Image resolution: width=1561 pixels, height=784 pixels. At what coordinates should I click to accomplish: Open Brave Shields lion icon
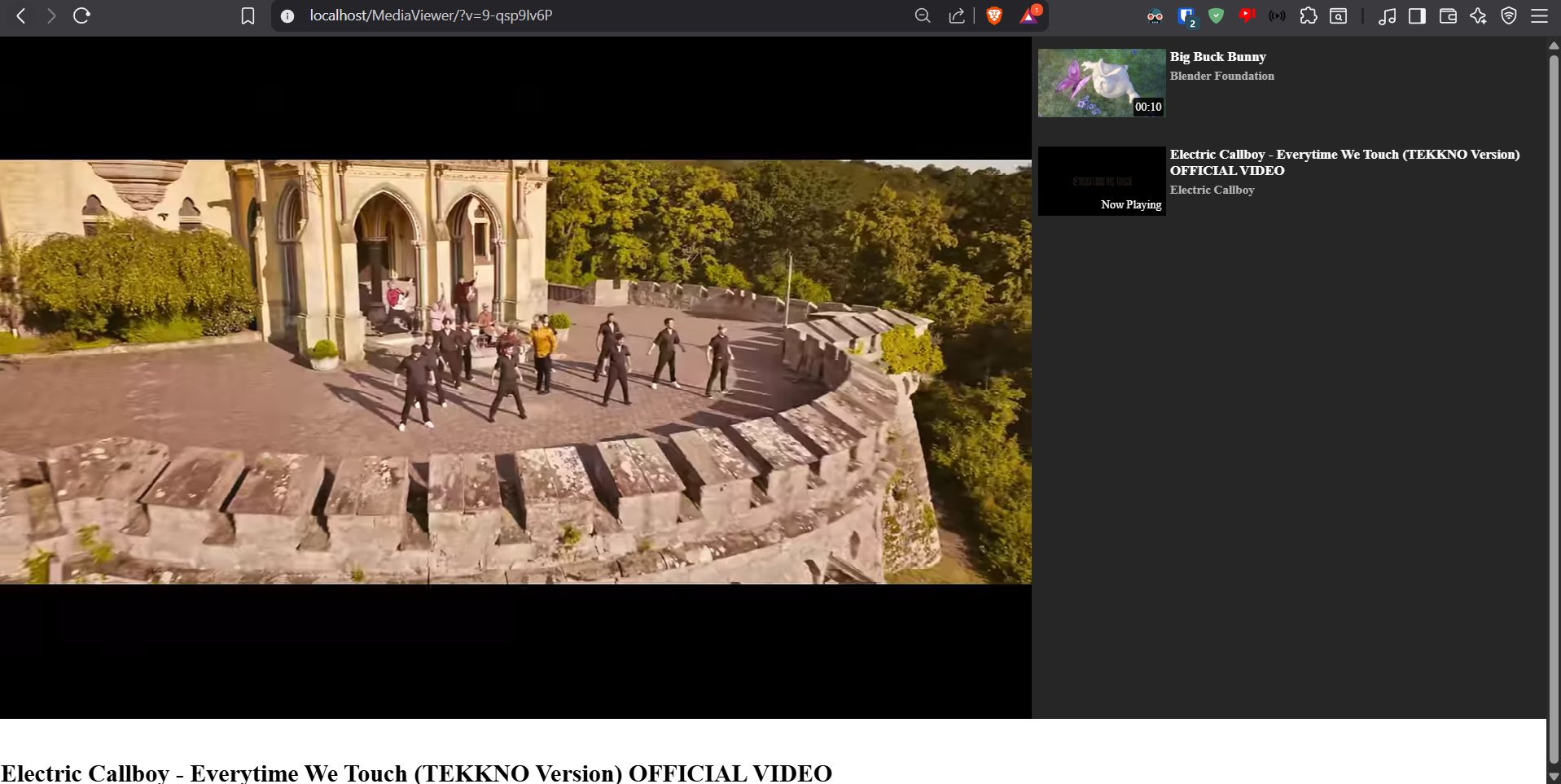pos(994,15)
